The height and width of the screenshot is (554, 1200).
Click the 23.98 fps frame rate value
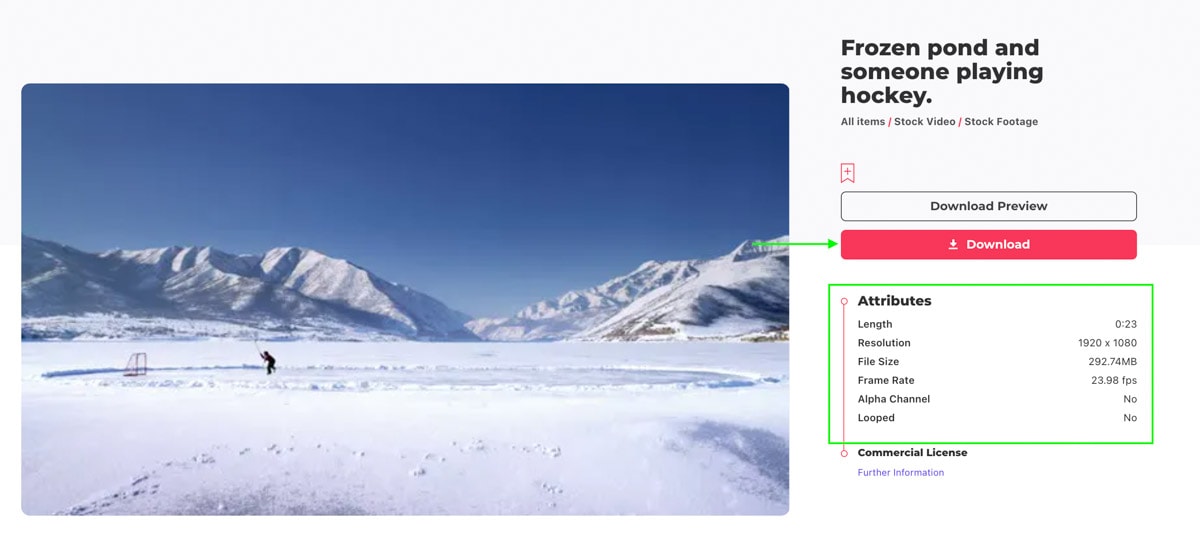[1113, 381]
